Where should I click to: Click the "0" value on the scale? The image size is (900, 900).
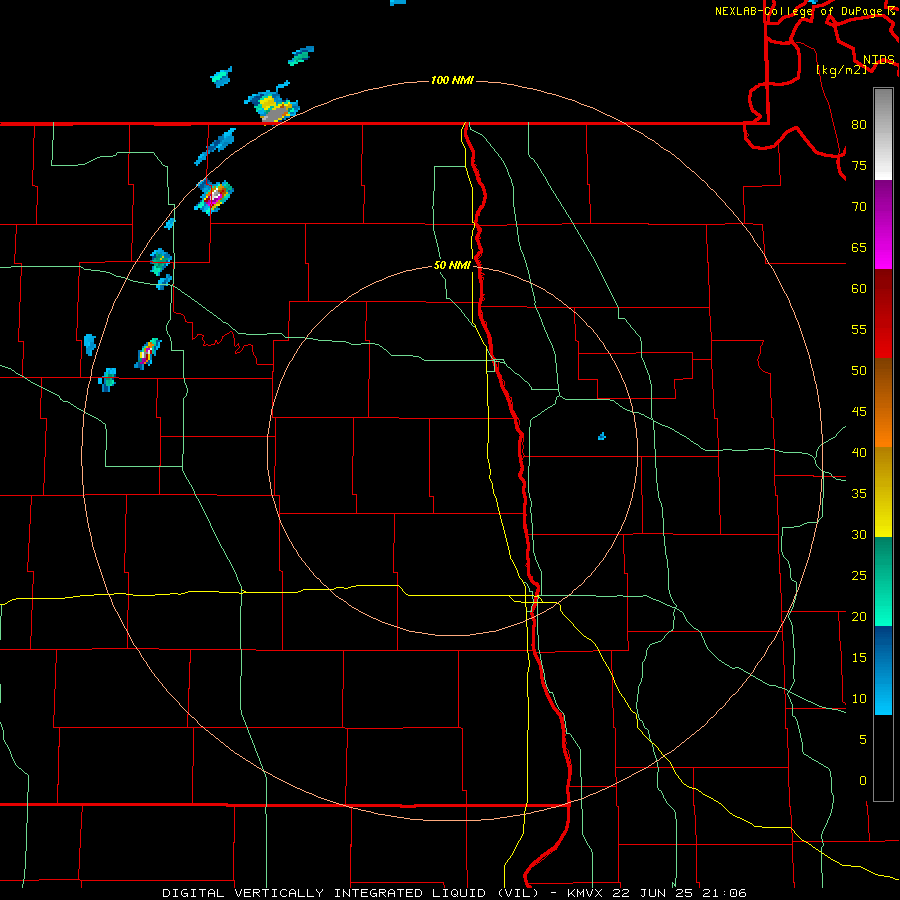coord(863,781)
